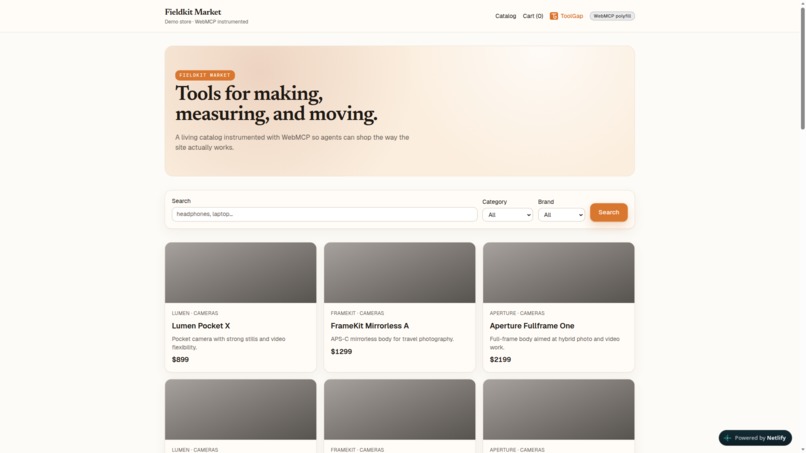Open Aperture Fullframe One product image
This screenshot has width=806, height=453.
[559, 273]
